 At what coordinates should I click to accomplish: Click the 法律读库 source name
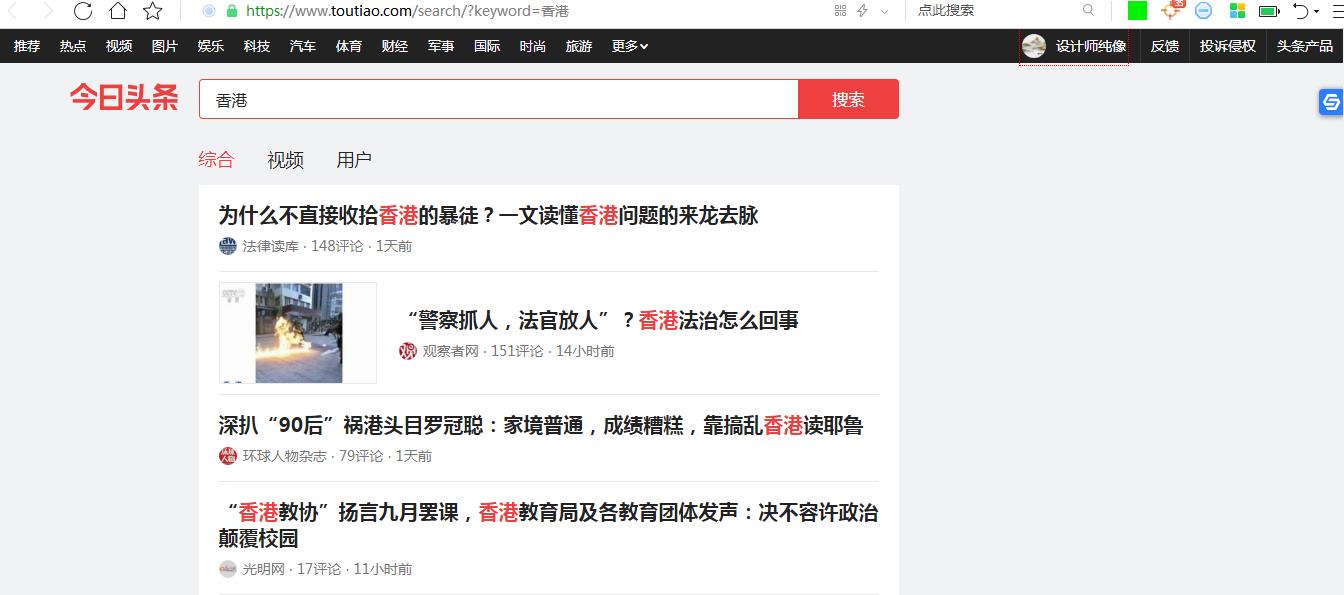pos(270,246)
